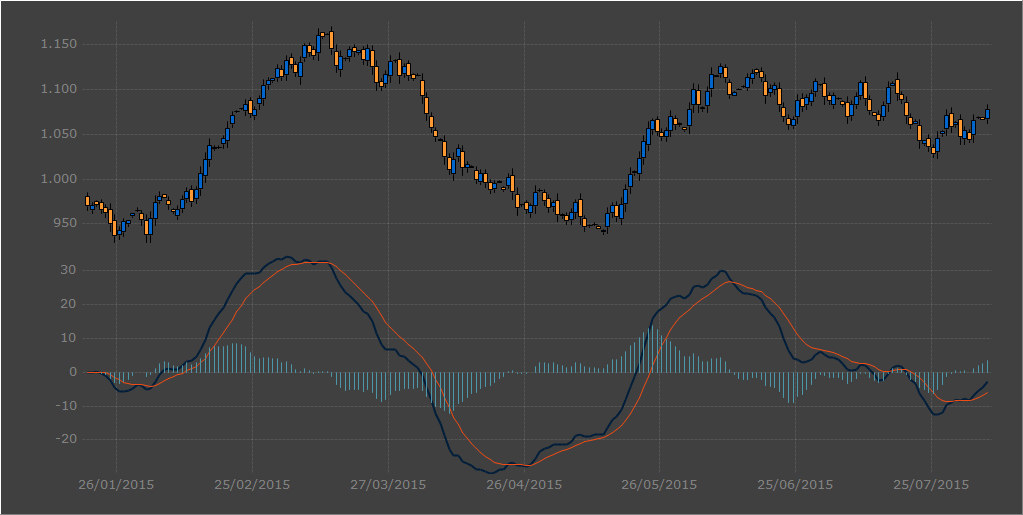Select the 25/06/2015 date label
This screenshot has width=1023, height=515.
[795, 484]
